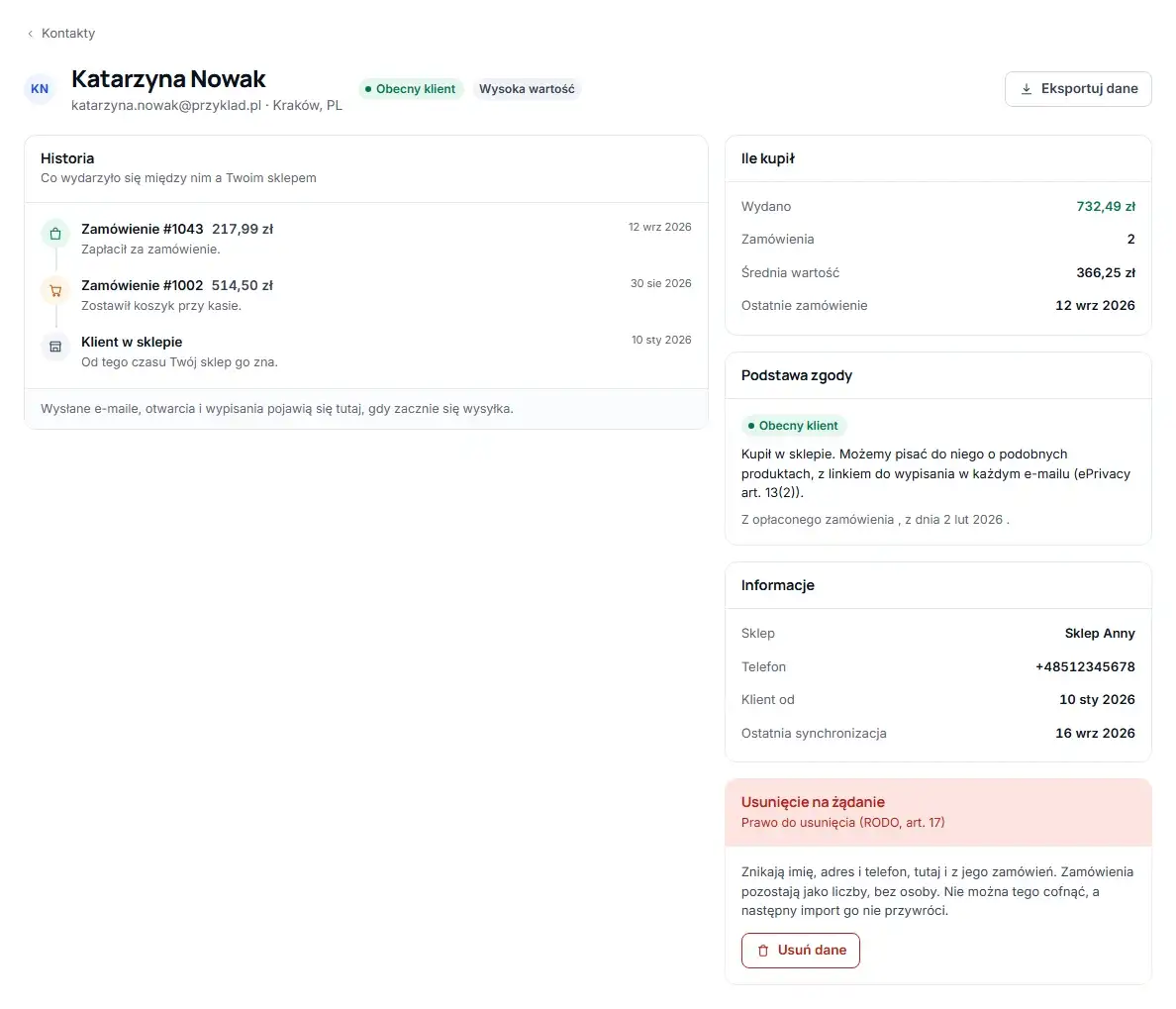This screenshot has width=1176, height=1009.
Task: Click the Klient od date value
Action: [1097, 700]
